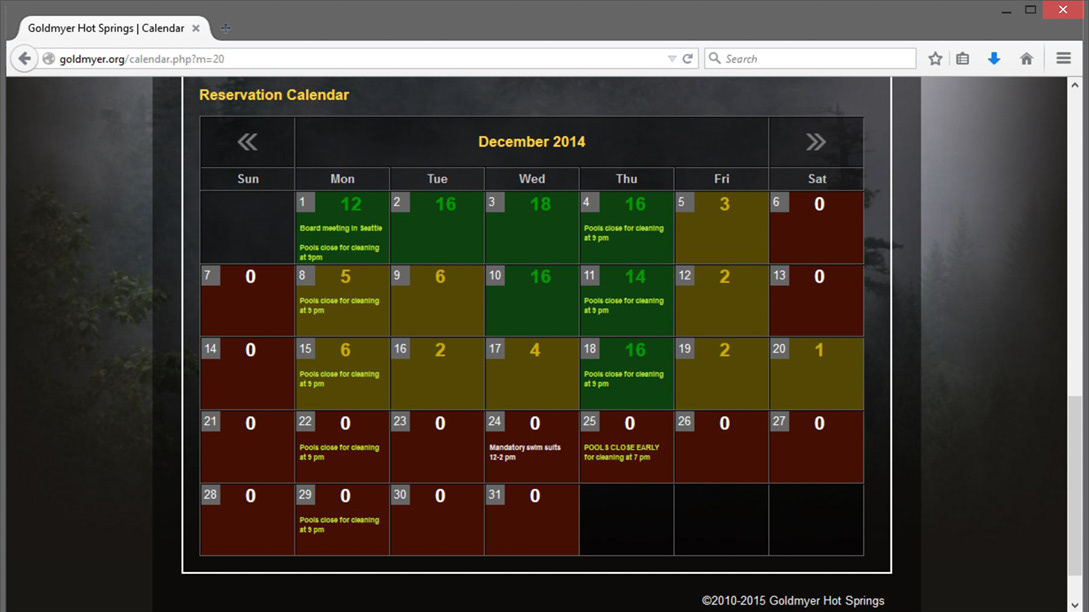Select December 6 calendar cell
Screen dimensions: 1090x612
(x=816, y=227)
